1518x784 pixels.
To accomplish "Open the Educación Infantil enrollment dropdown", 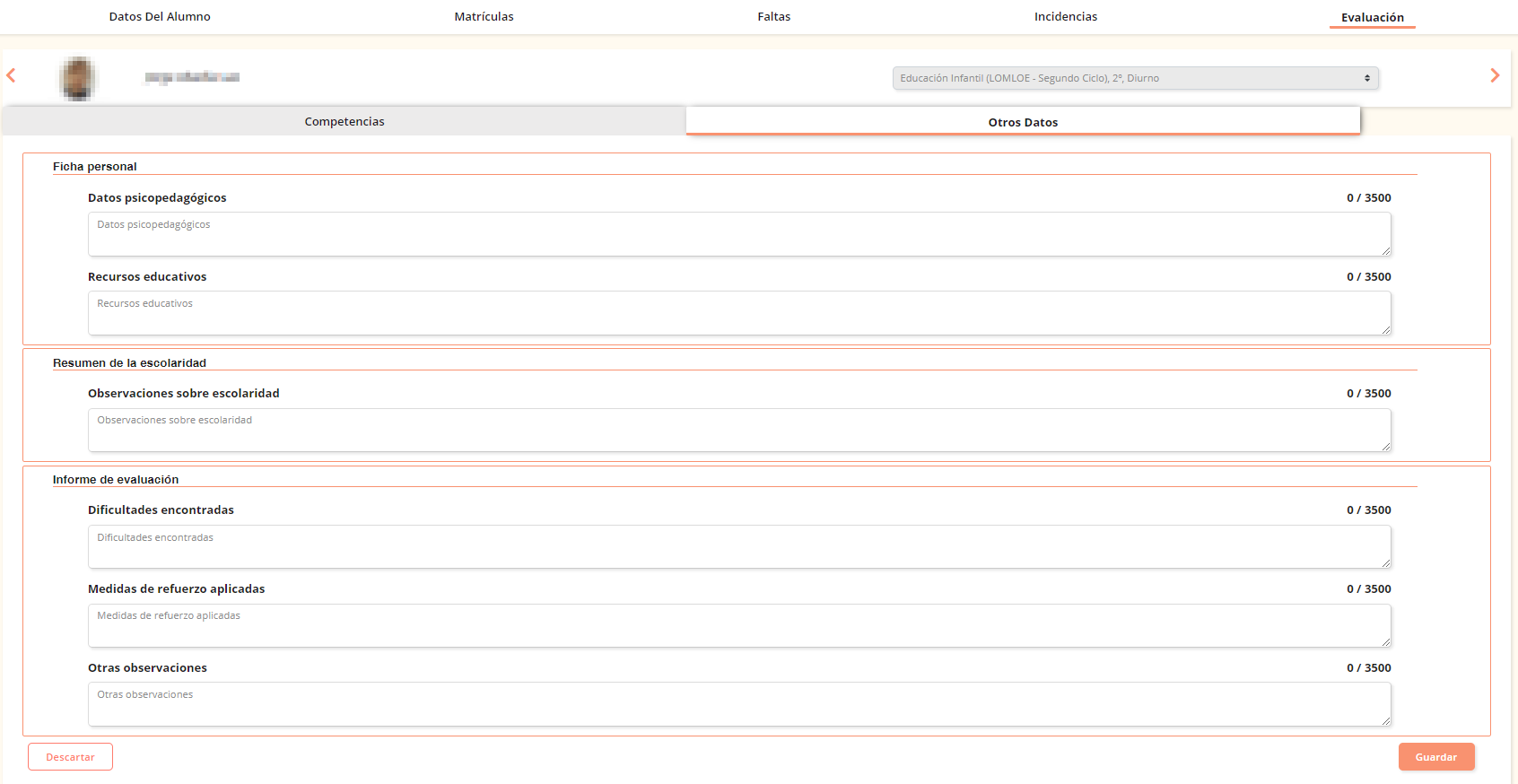I will click(1135, 78).
